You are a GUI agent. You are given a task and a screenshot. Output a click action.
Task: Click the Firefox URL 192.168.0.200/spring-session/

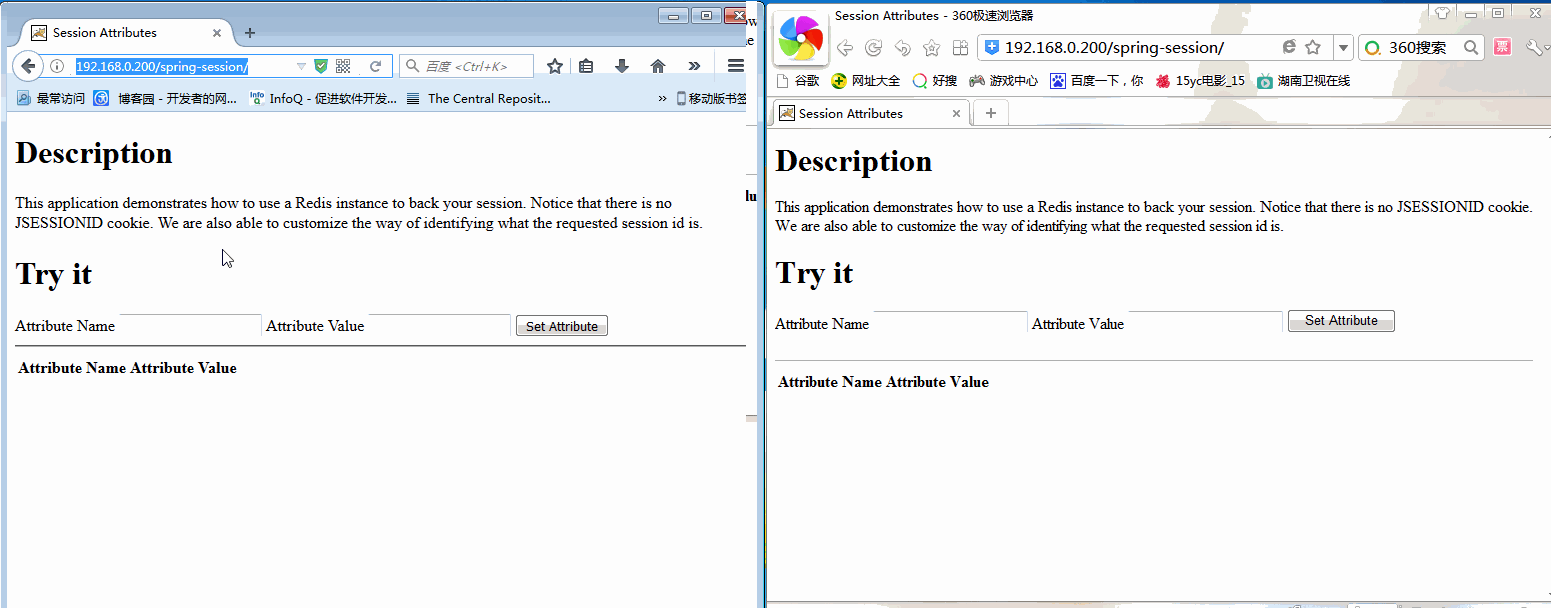[162, 66]
